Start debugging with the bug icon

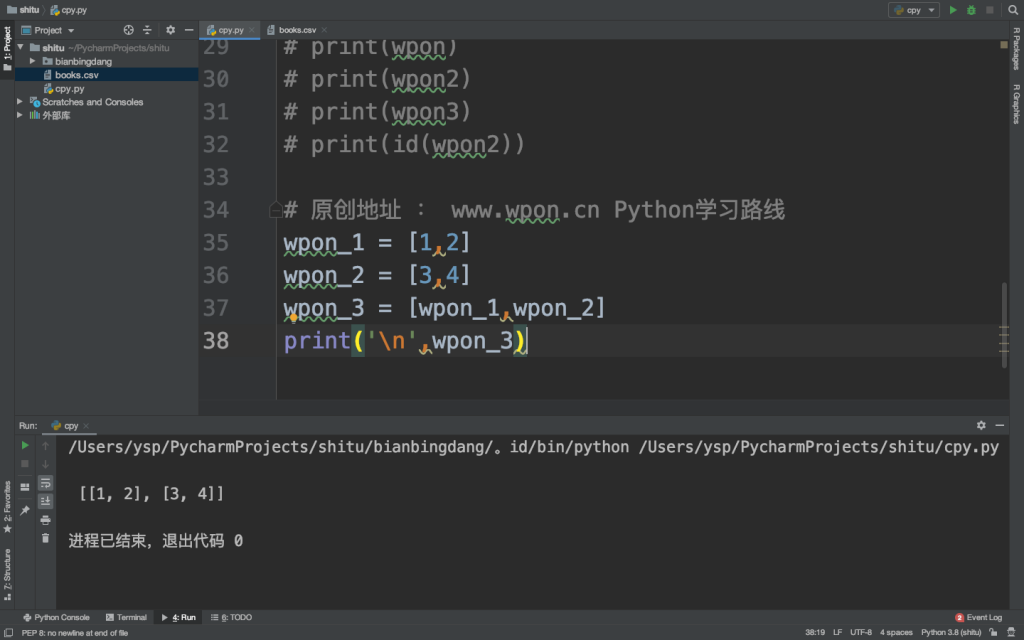pos(971,10)
